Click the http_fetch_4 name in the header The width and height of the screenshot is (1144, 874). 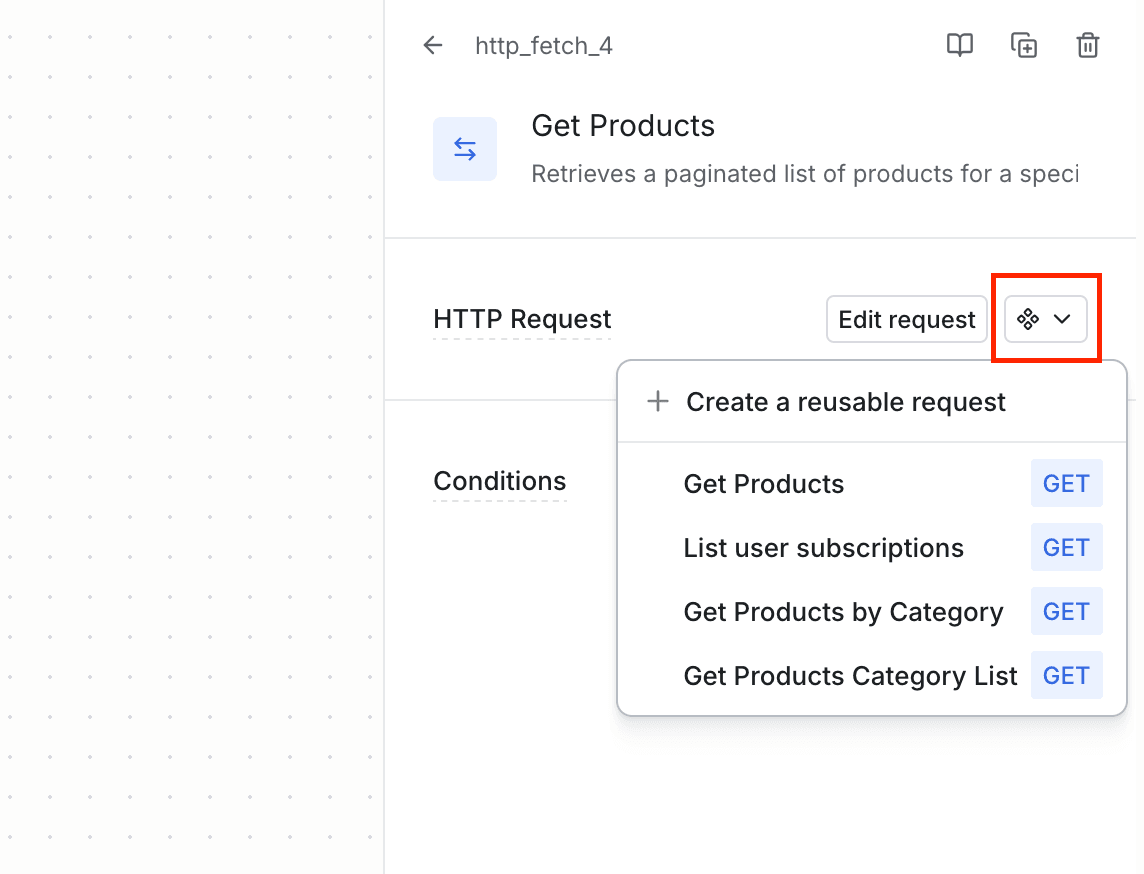click(543, 45)
